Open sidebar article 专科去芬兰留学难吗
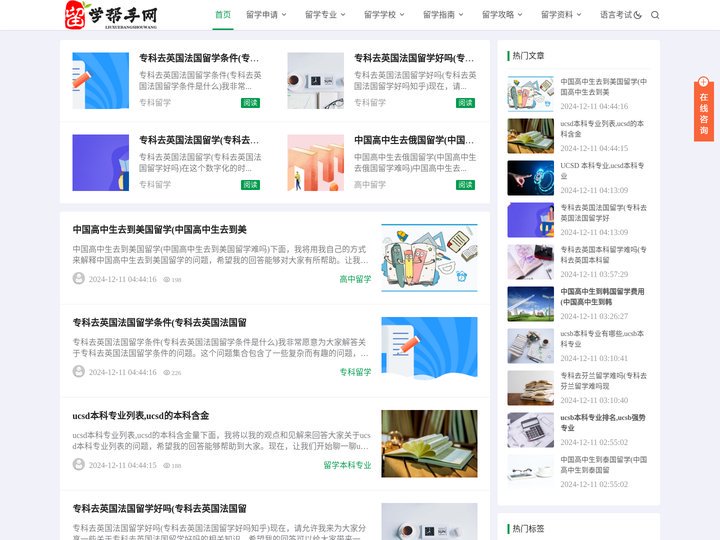 (603, 381)
